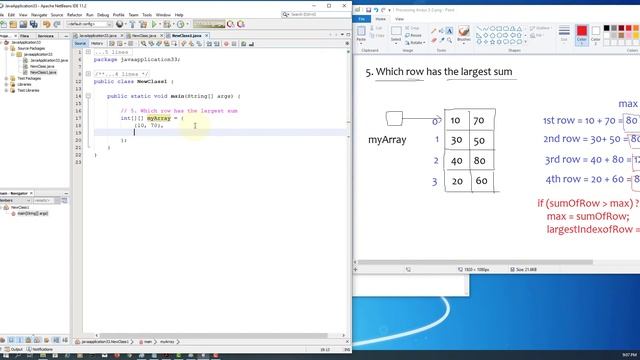Screen dimensions: 640x360
Task: Select the Text tool in Paint
Action: 449,31
